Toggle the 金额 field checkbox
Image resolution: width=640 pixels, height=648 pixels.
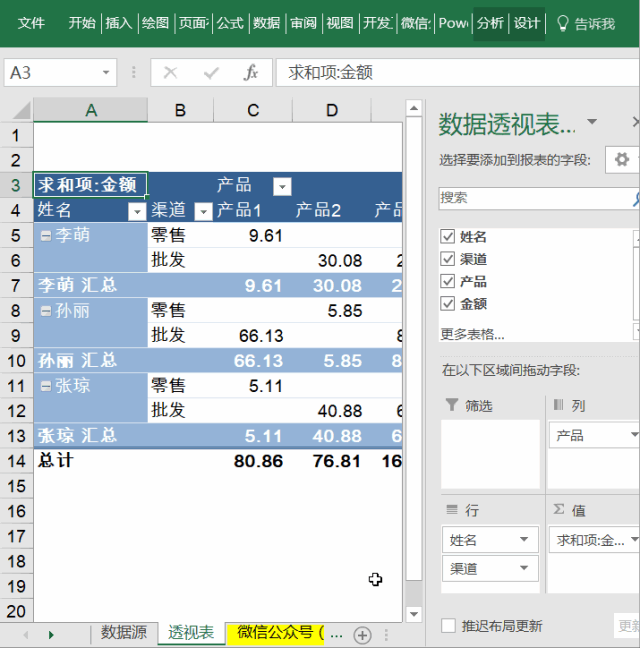coord(448,303)
